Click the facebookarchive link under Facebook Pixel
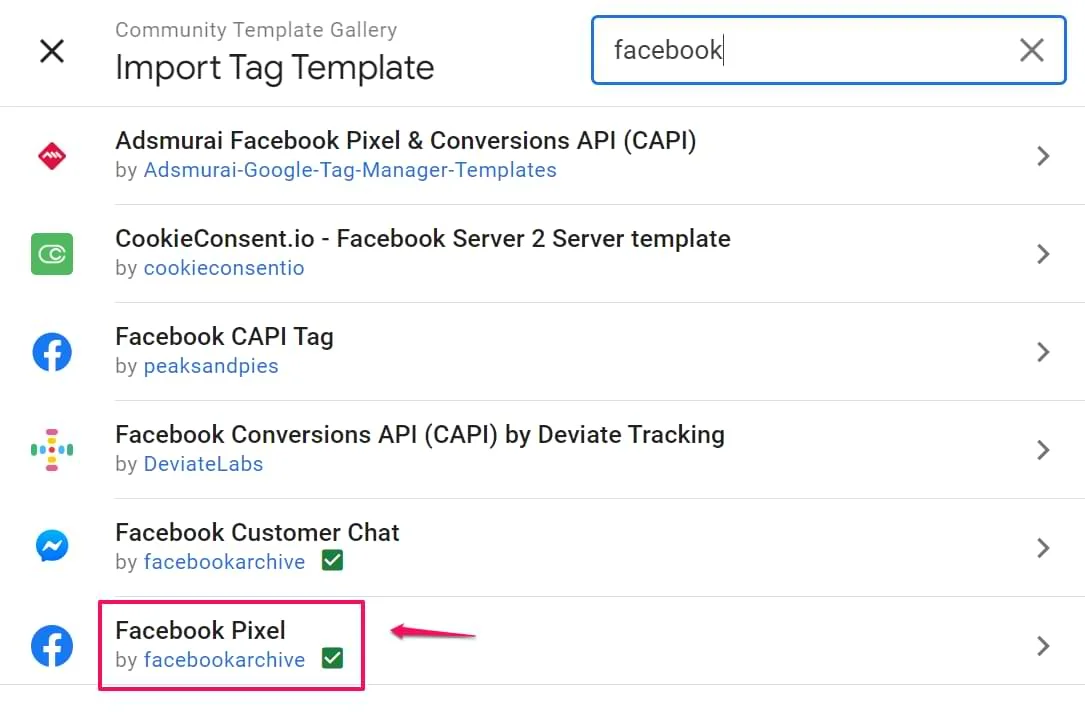Image resolution: width=1085 pixels, height=714 pixels. click(224, 660)
